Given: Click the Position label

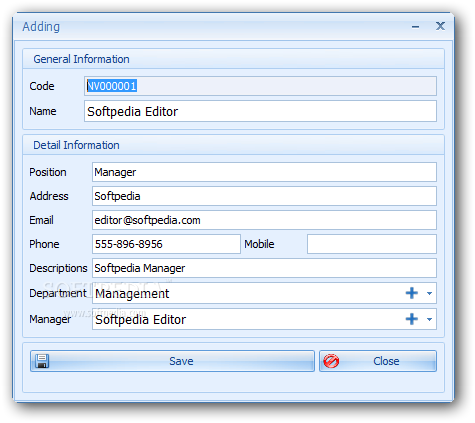Looking at the screenshot, I should coord(48,172).
